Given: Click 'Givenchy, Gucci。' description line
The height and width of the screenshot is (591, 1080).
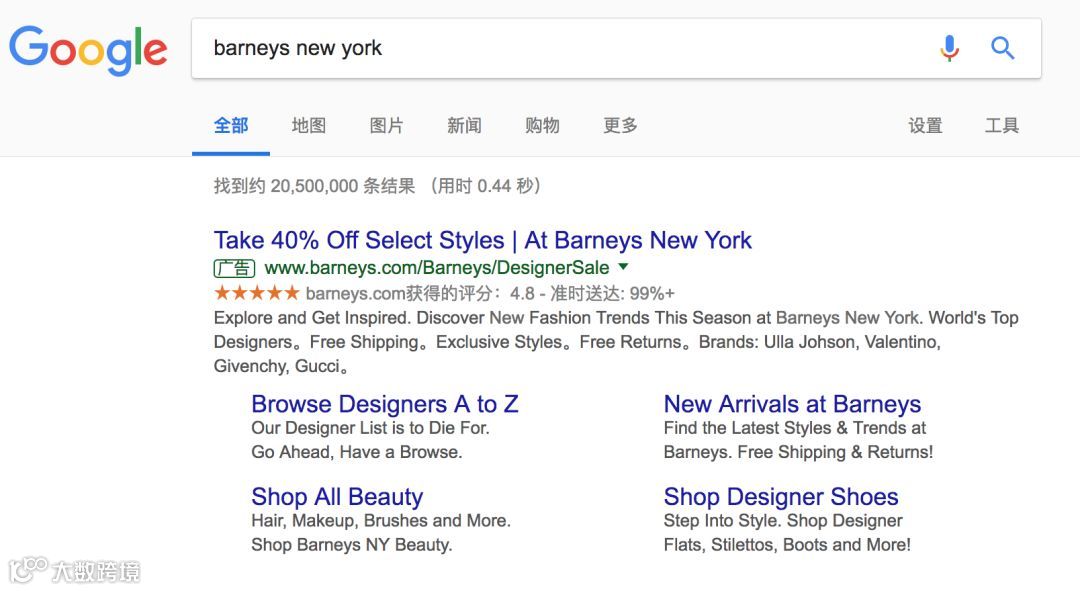Looking at the screenshot, I should (281, 366).
